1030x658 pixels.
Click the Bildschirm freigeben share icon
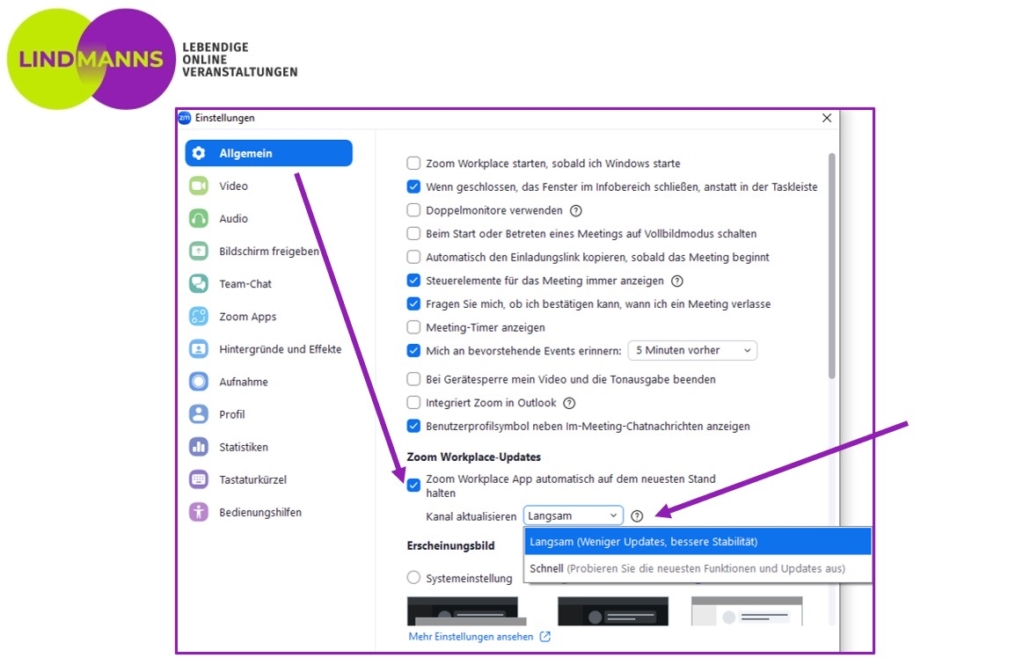198,251
